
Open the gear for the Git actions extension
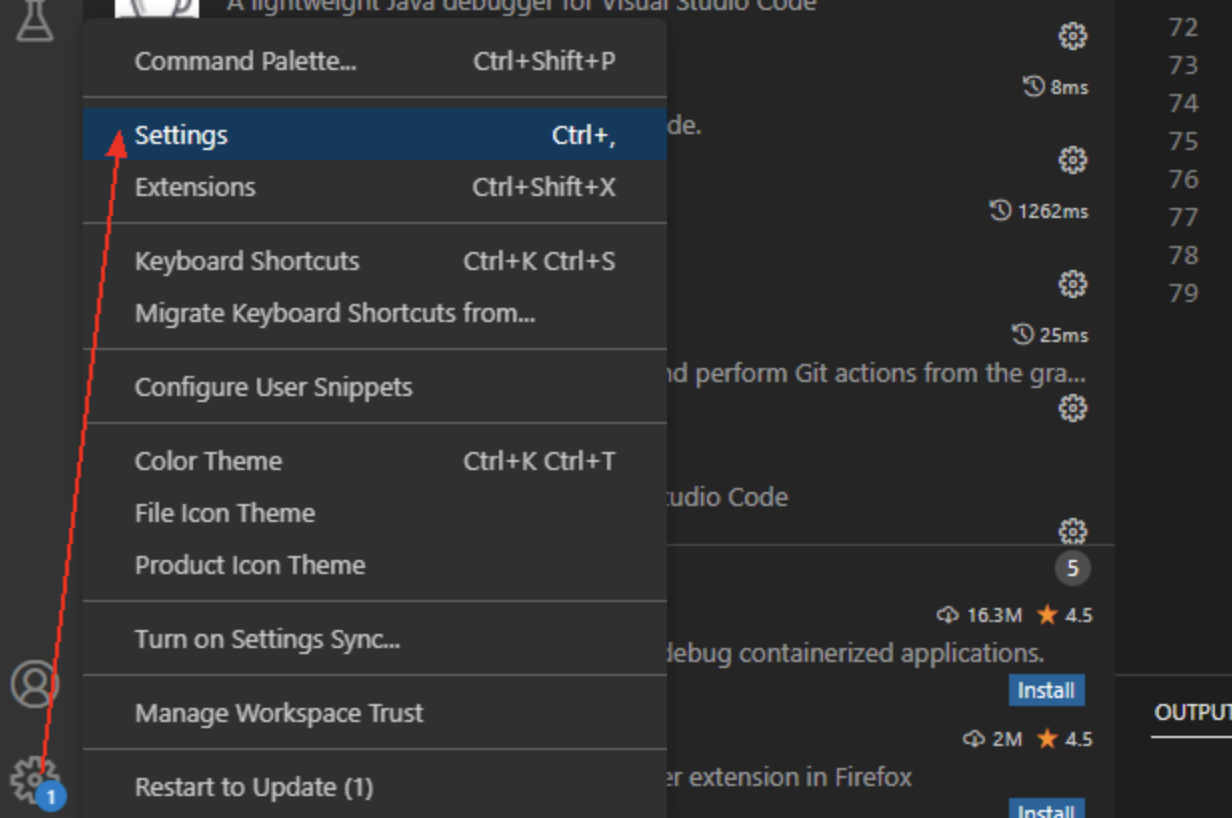click(x=1073, y=408)
